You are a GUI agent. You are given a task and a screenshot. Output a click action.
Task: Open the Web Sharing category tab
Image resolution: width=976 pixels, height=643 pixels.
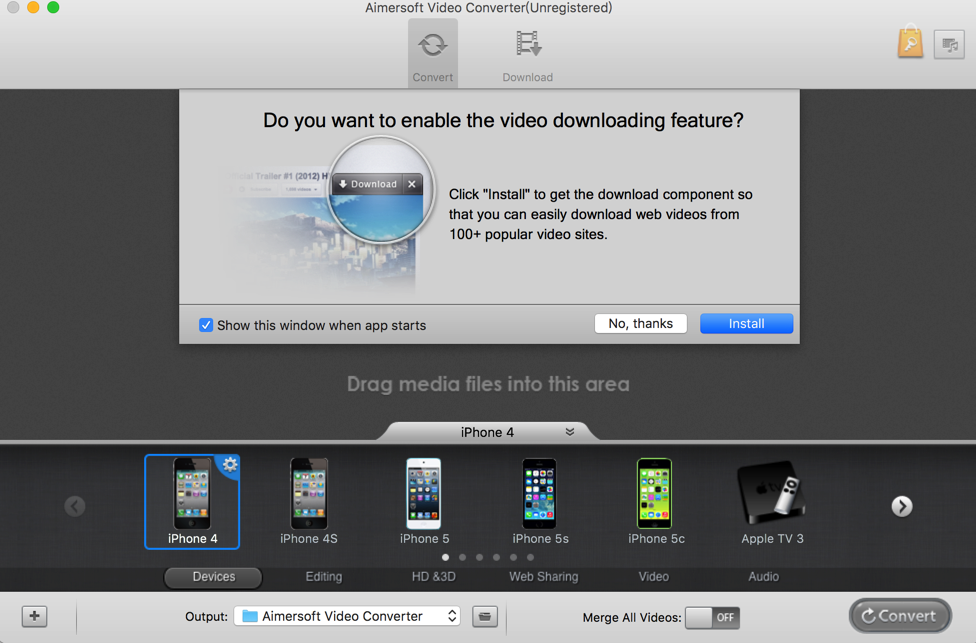click(x=543, y=577)
